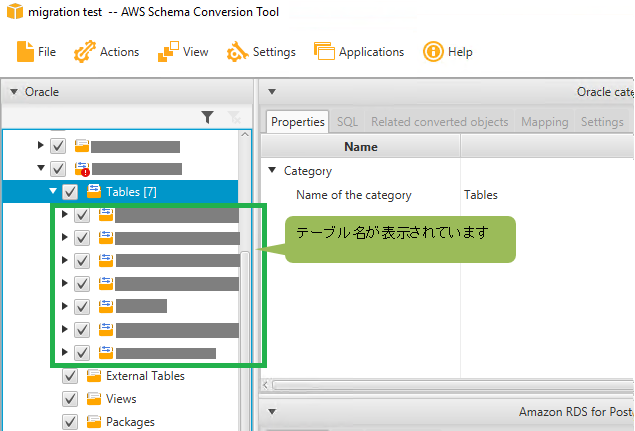Click the Tables [7] folder icon
The height and width of the screenshot is (431, 635).
pyautogui.click(x=94, y=191)
